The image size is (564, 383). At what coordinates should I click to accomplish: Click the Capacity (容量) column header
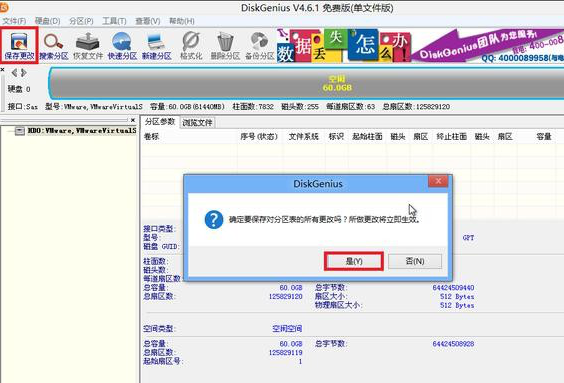[543, 137]
